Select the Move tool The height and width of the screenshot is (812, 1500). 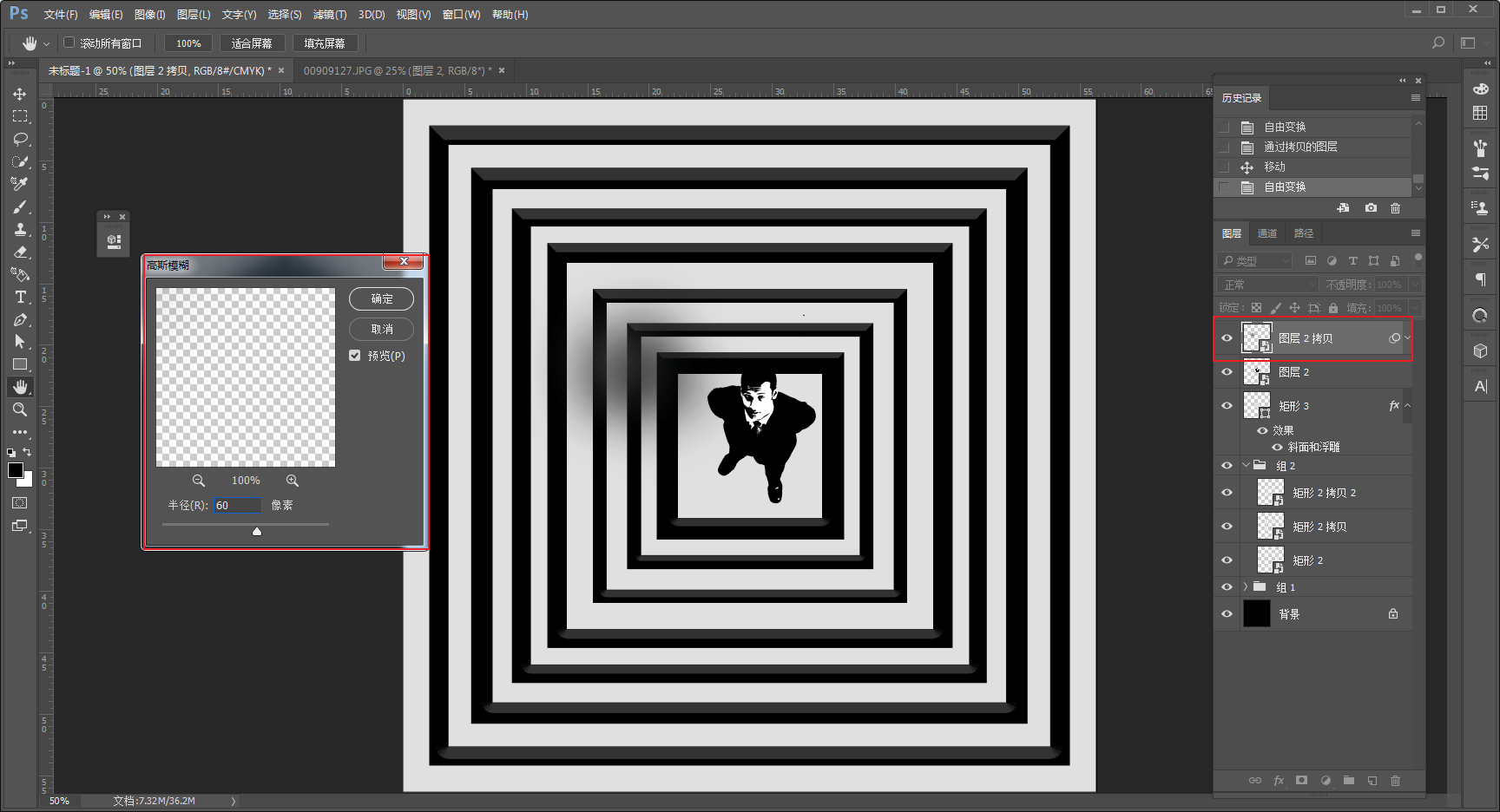tap(20, 94)
